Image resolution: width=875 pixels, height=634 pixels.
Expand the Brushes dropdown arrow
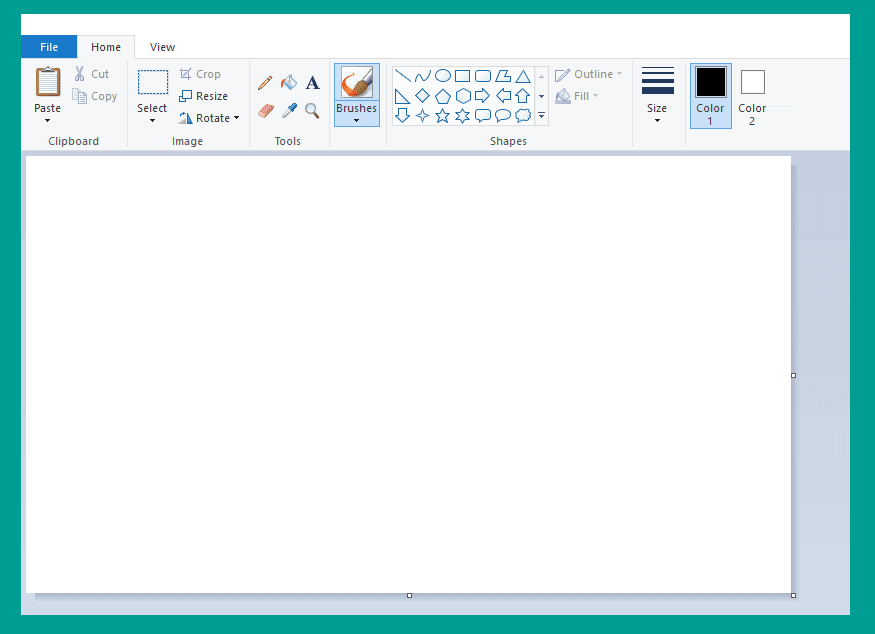357,121
